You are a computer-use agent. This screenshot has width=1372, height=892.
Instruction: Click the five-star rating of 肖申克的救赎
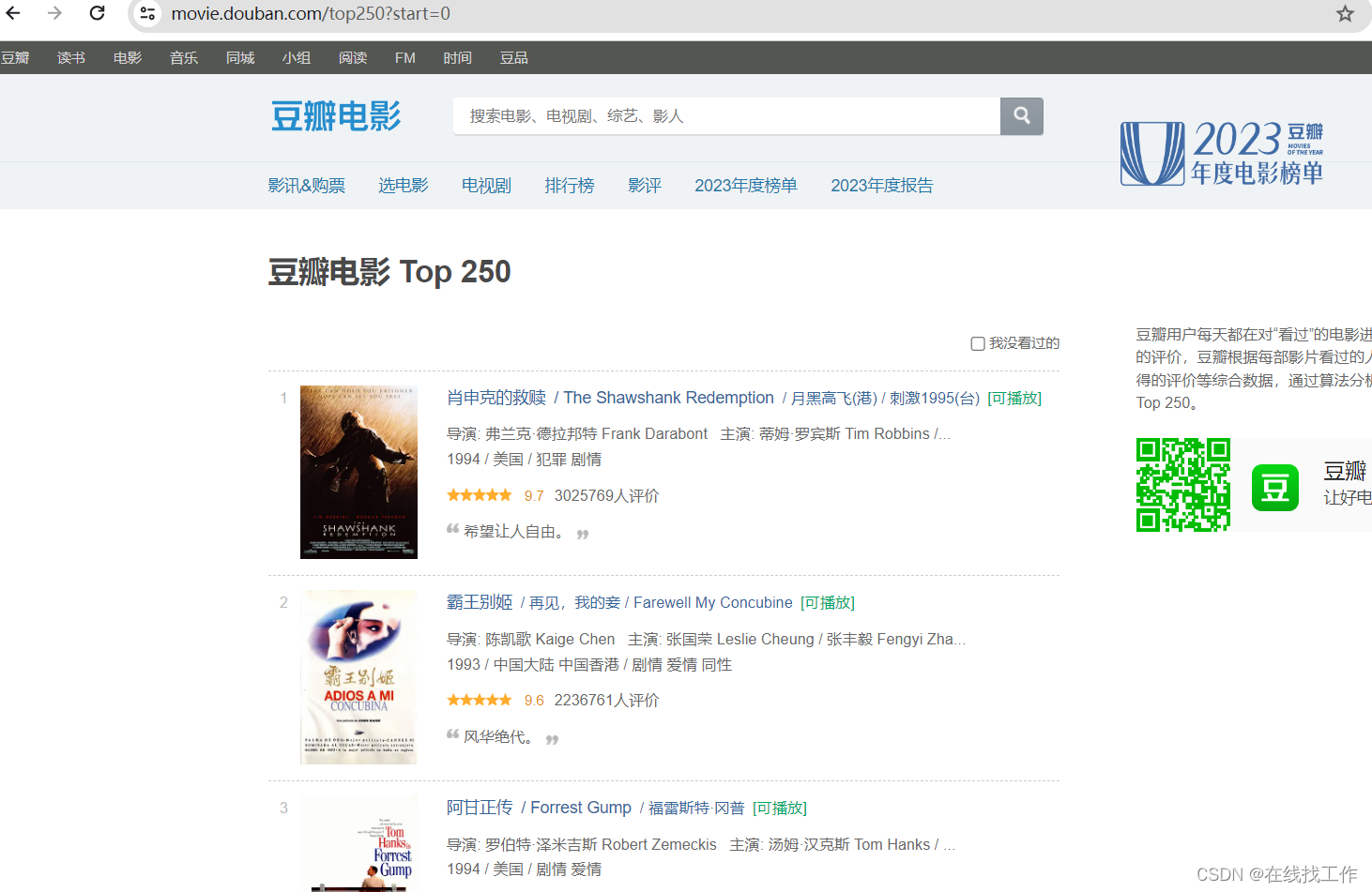tap(480, 495)
